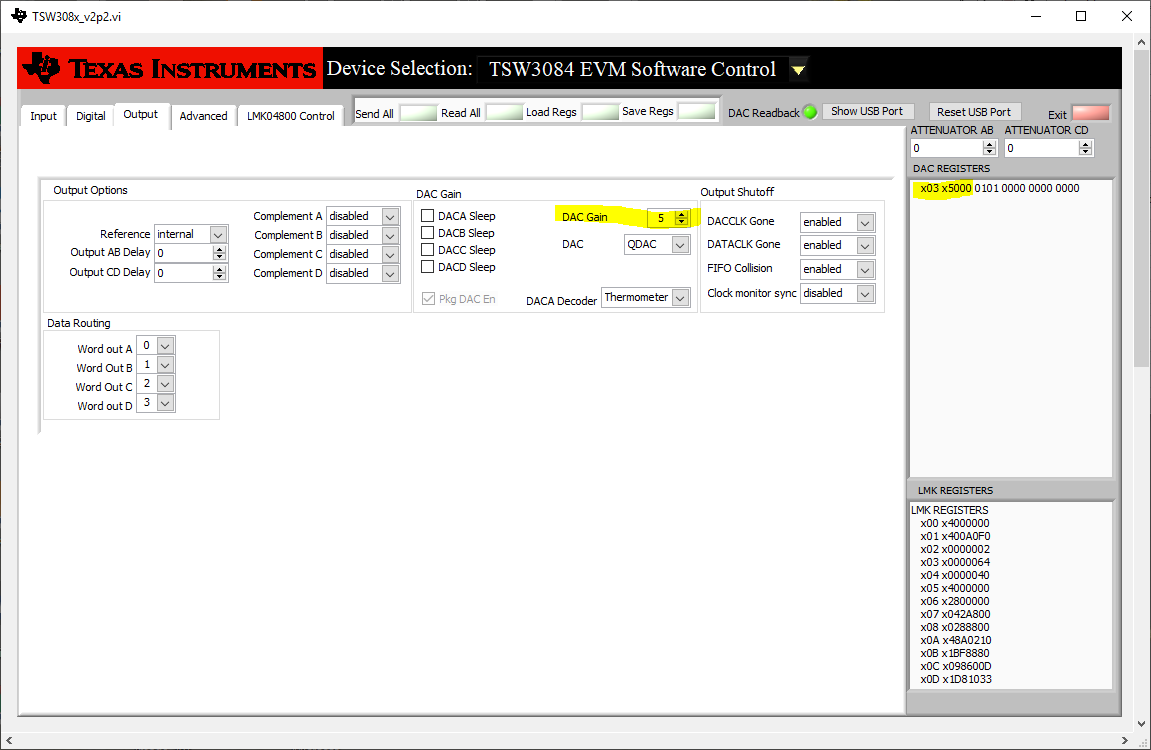The width and height of the screenshot is (1151, 750).
Task: Click the Read All button
Action: 504,112
